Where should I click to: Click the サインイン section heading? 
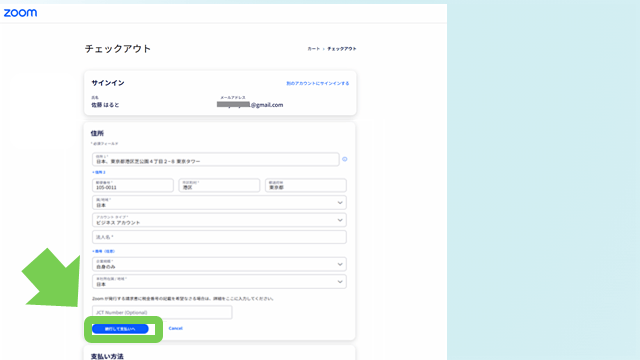click(108, 83)
